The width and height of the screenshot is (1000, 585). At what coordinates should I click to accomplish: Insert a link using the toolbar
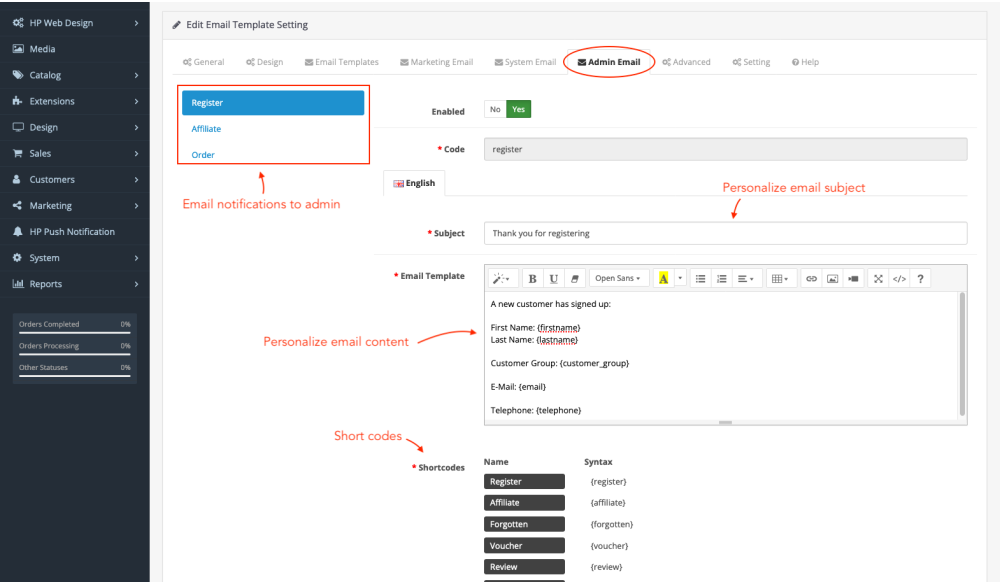point(811,278)
